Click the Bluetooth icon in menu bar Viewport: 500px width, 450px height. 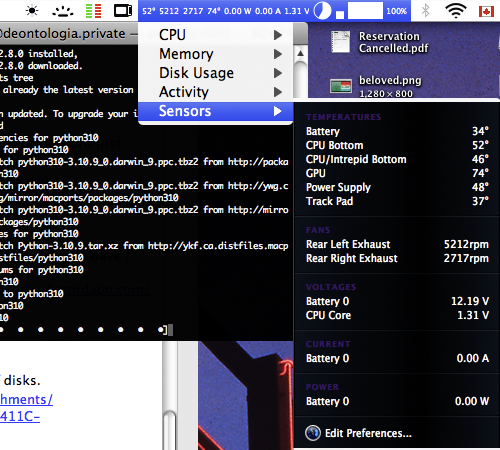click(x=425, y=11)
